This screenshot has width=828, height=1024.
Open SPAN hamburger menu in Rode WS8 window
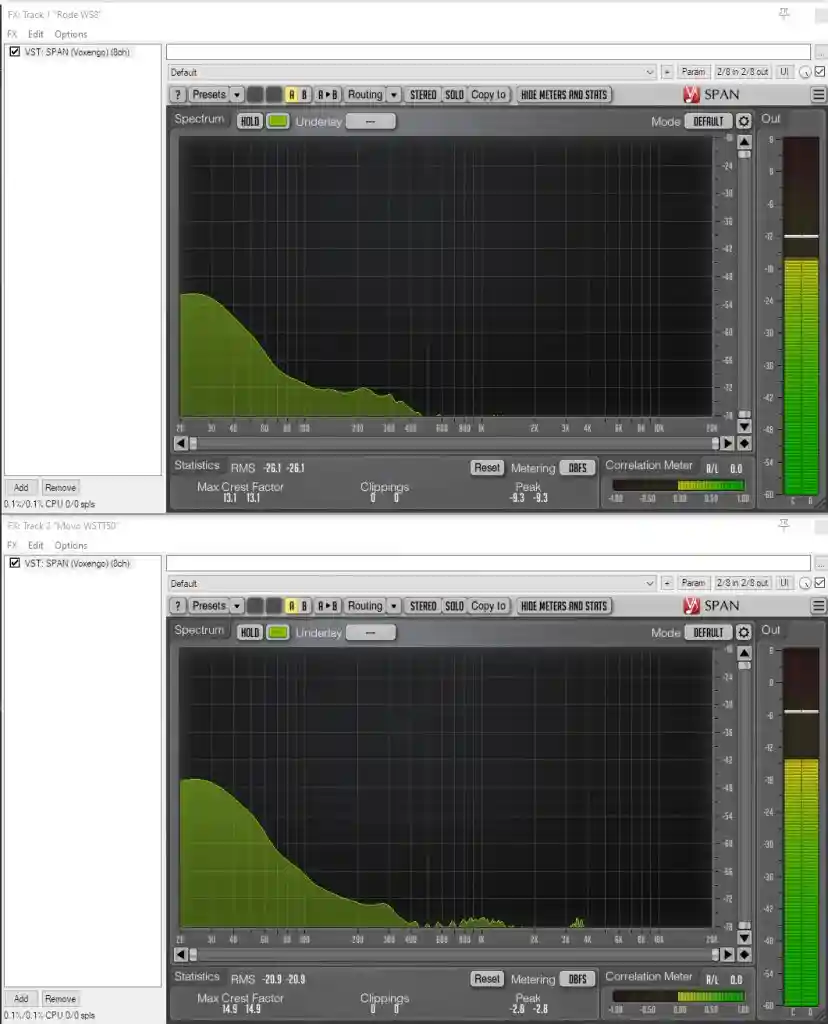pyautogui.click(x=818, y=95)
